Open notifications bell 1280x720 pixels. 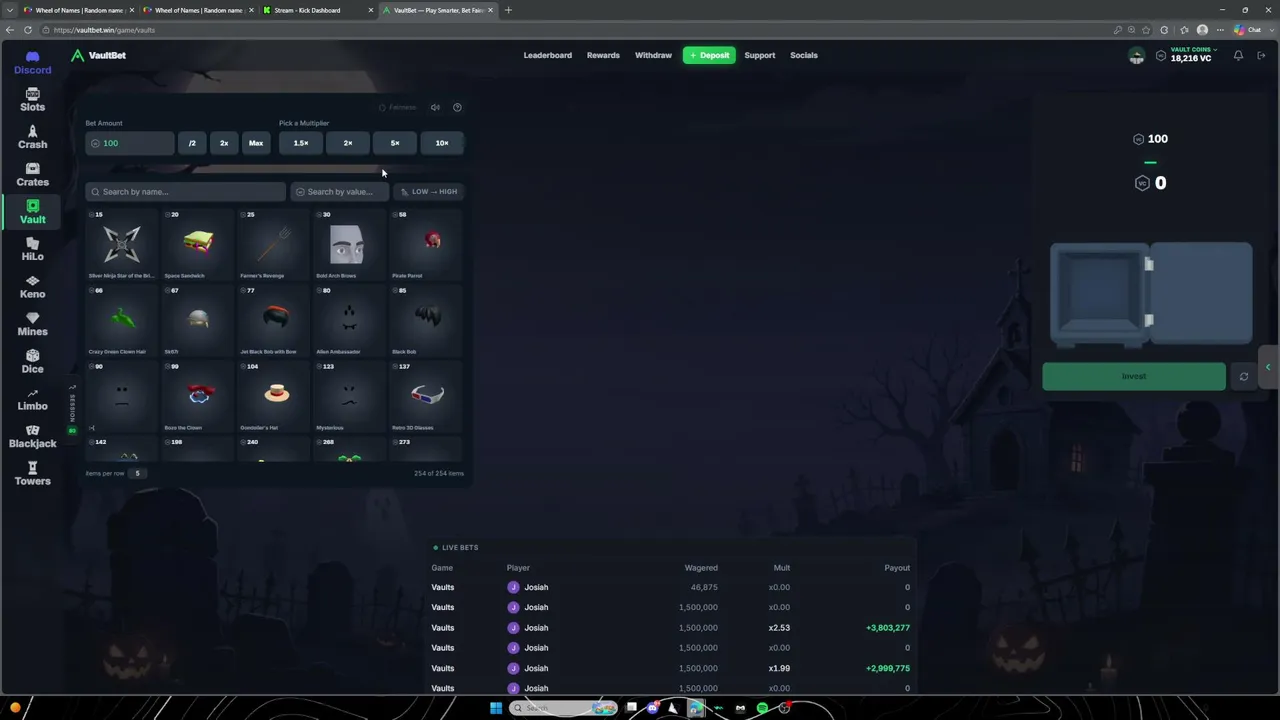pos(1238,56)
